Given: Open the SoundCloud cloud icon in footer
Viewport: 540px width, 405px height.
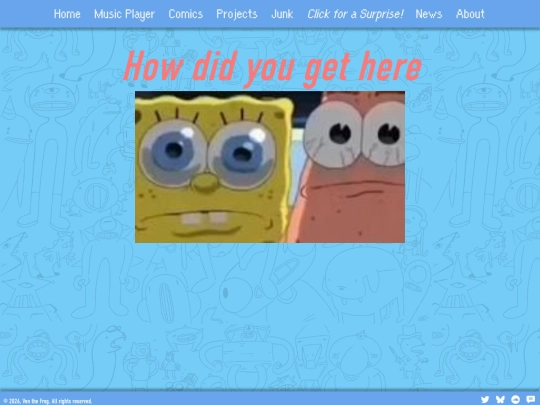Looking at the screenshot, I should 516,399.
